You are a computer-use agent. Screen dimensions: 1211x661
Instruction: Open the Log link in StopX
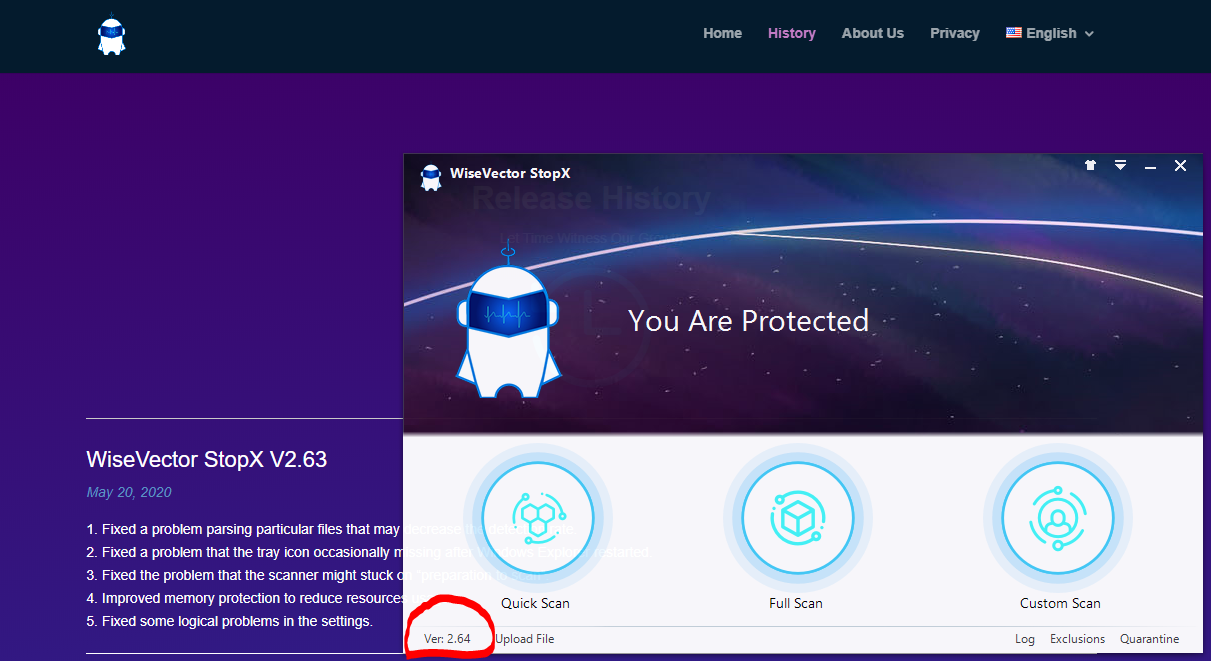pyautogui.click(x=1025, y=639)
